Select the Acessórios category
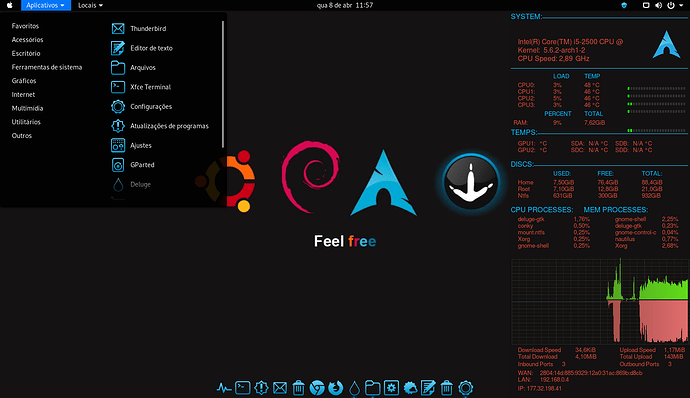This screenshot has height=398, width=690. tap(27, 40)
